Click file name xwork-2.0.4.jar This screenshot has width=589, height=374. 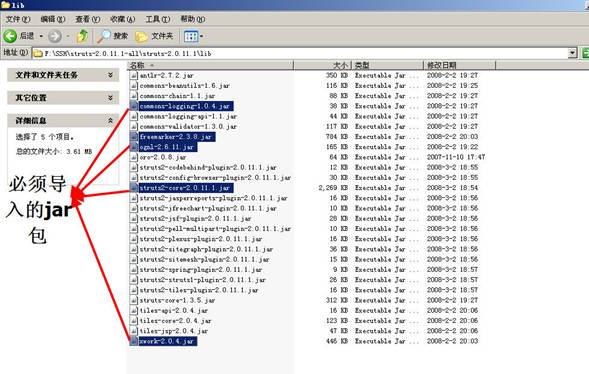tap(167, 341)
